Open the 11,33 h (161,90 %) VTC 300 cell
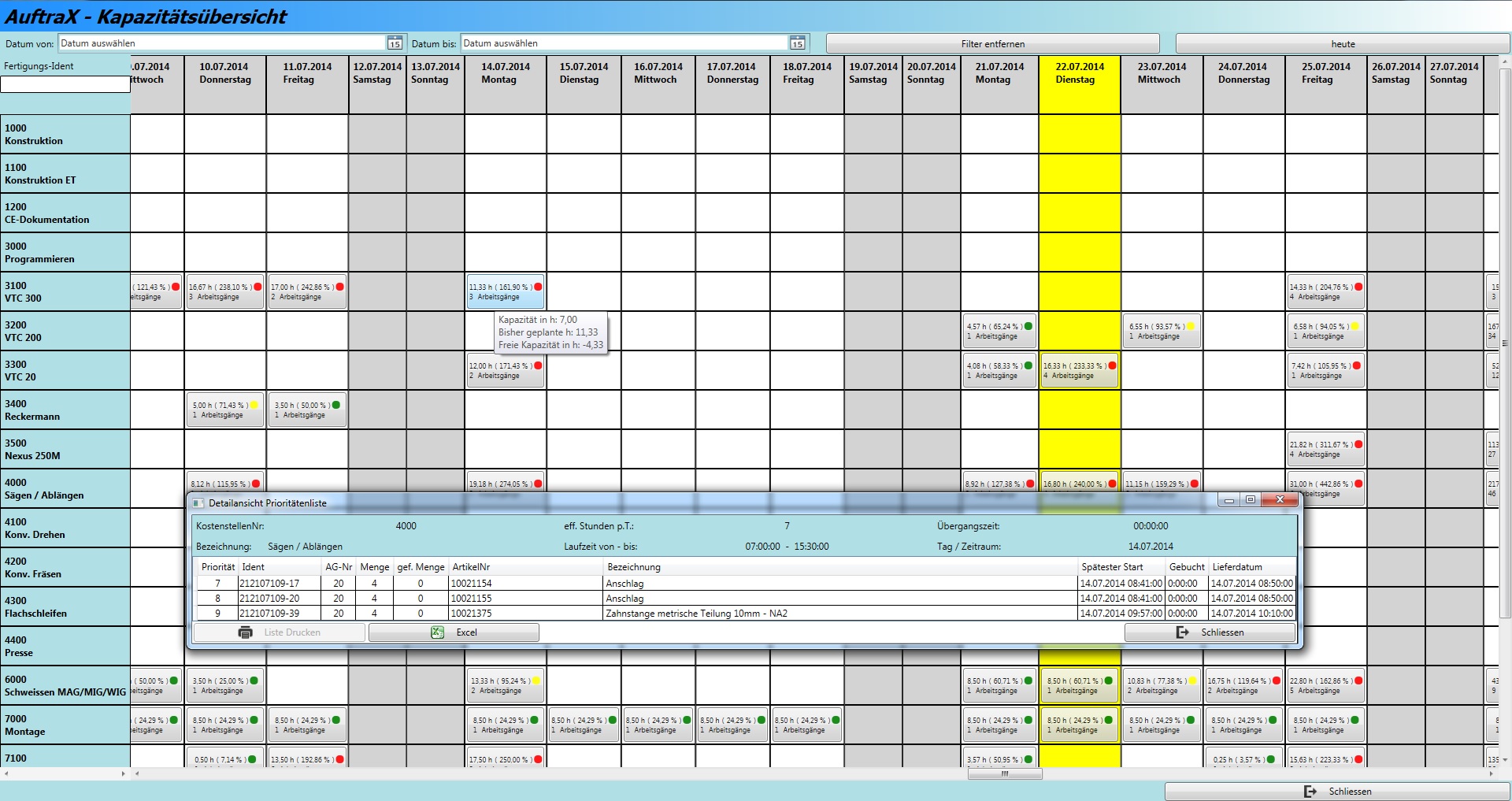 click(x=505, y=291)
